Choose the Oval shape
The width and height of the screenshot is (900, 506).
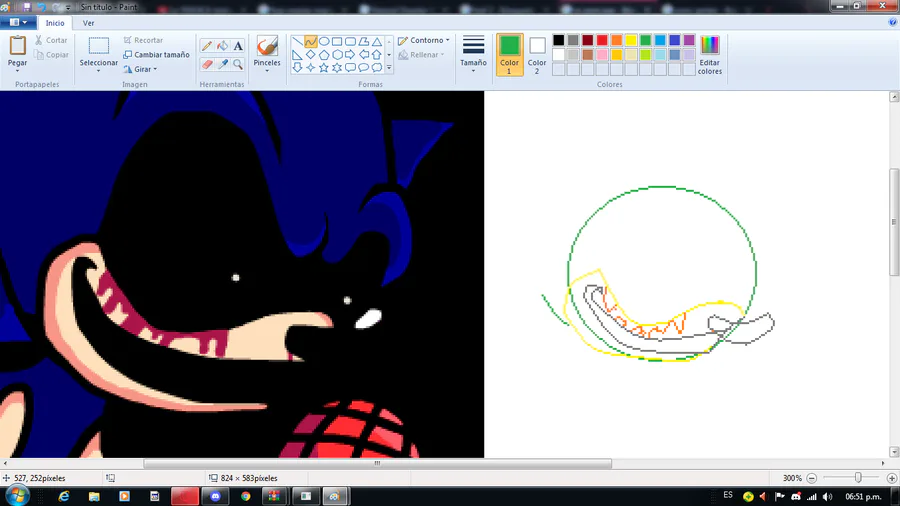point(324,42)
